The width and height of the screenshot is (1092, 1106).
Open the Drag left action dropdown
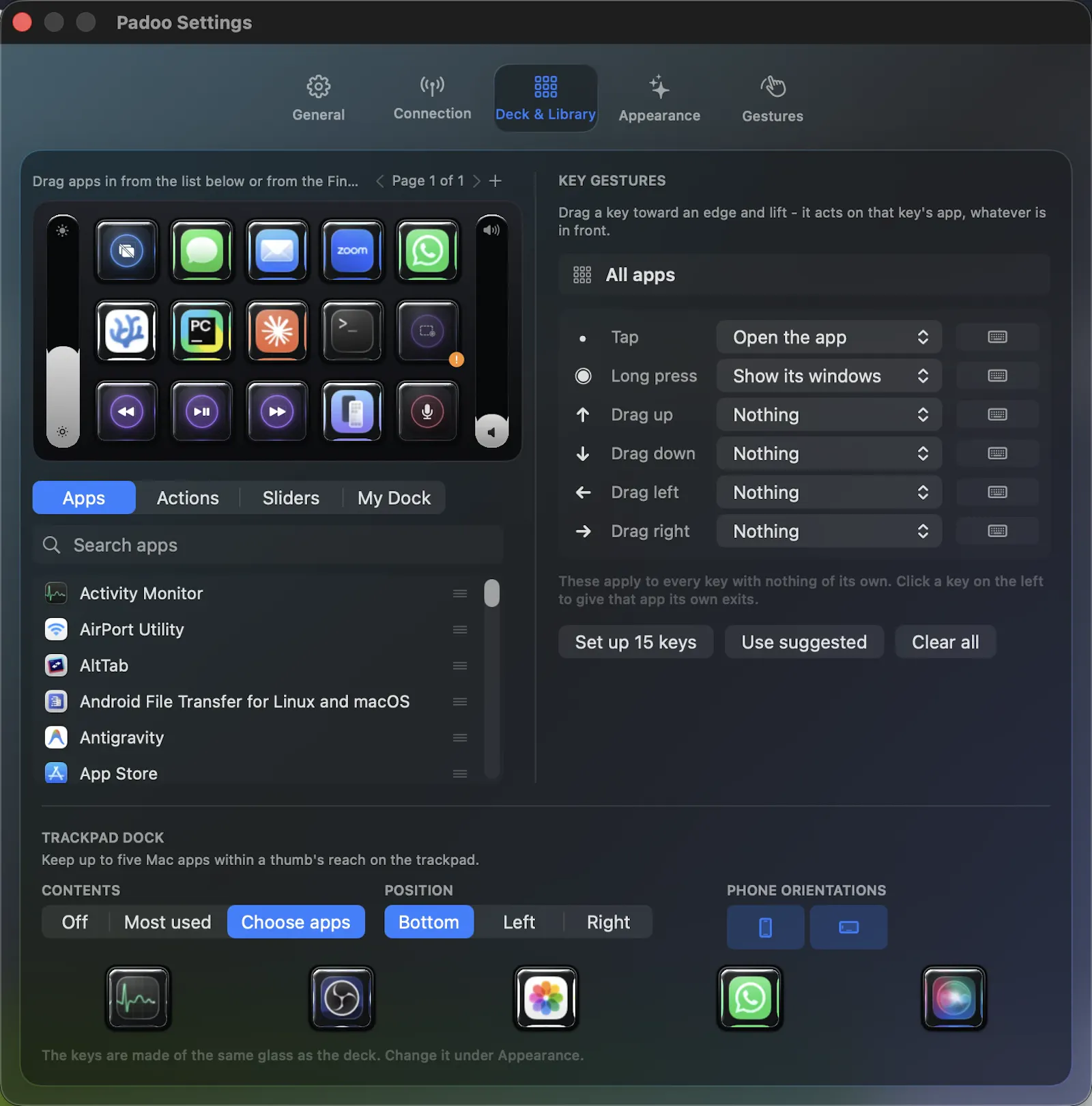coord(829,493)
